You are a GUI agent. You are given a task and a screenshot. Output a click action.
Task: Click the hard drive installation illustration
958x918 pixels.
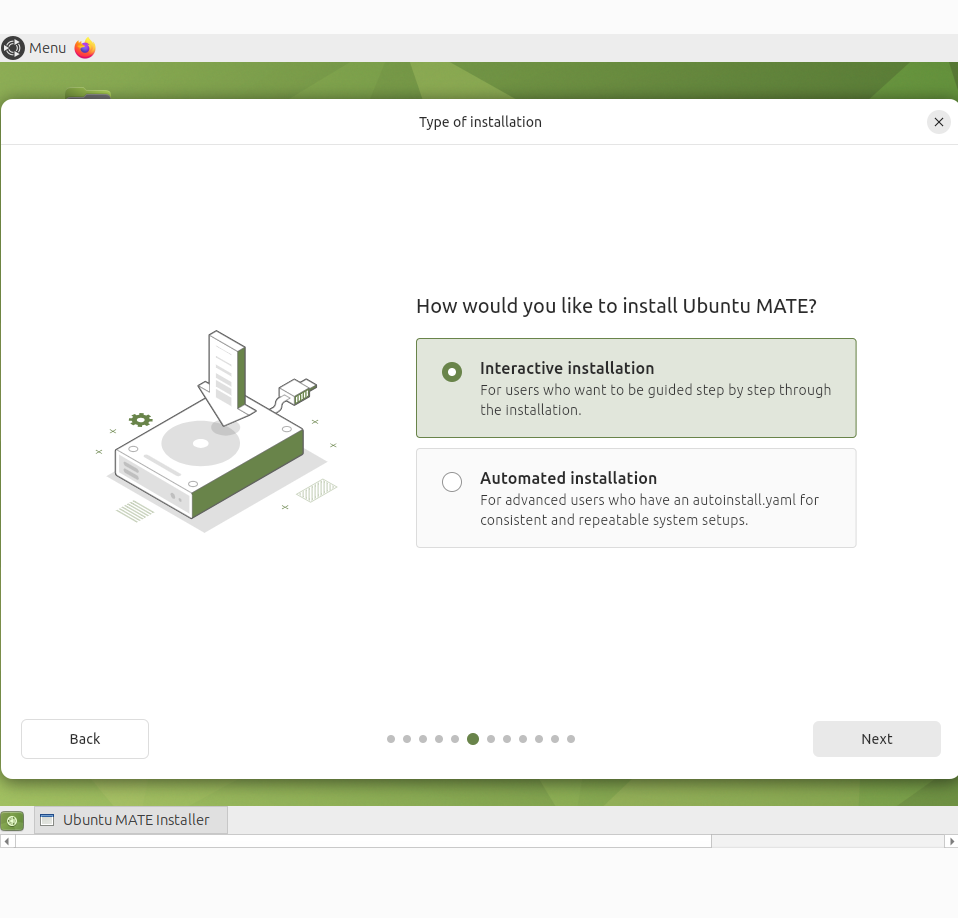(218, 431)
